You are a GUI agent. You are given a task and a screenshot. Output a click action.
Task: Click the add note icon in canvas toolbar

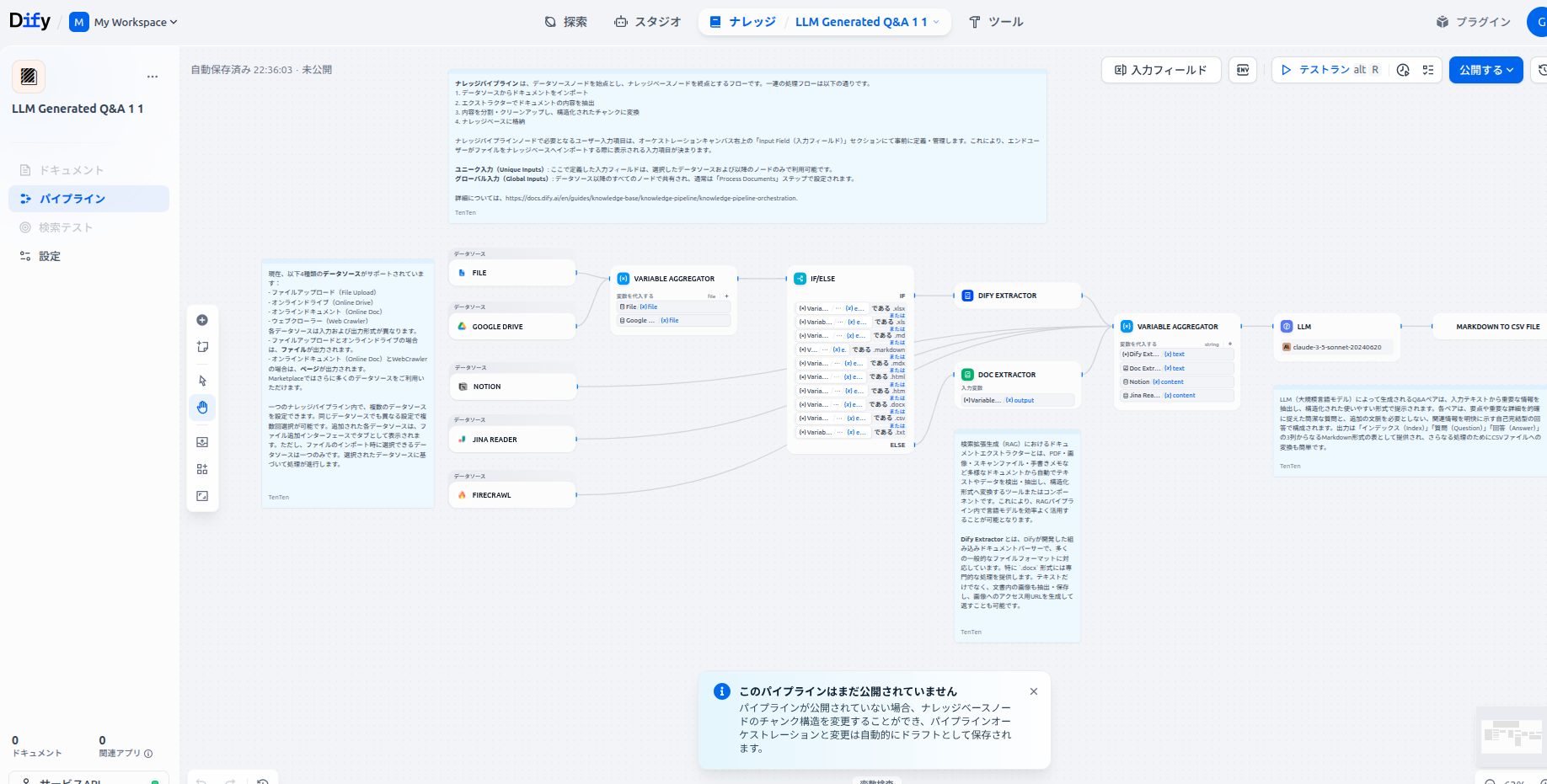(x=202, y=347)
